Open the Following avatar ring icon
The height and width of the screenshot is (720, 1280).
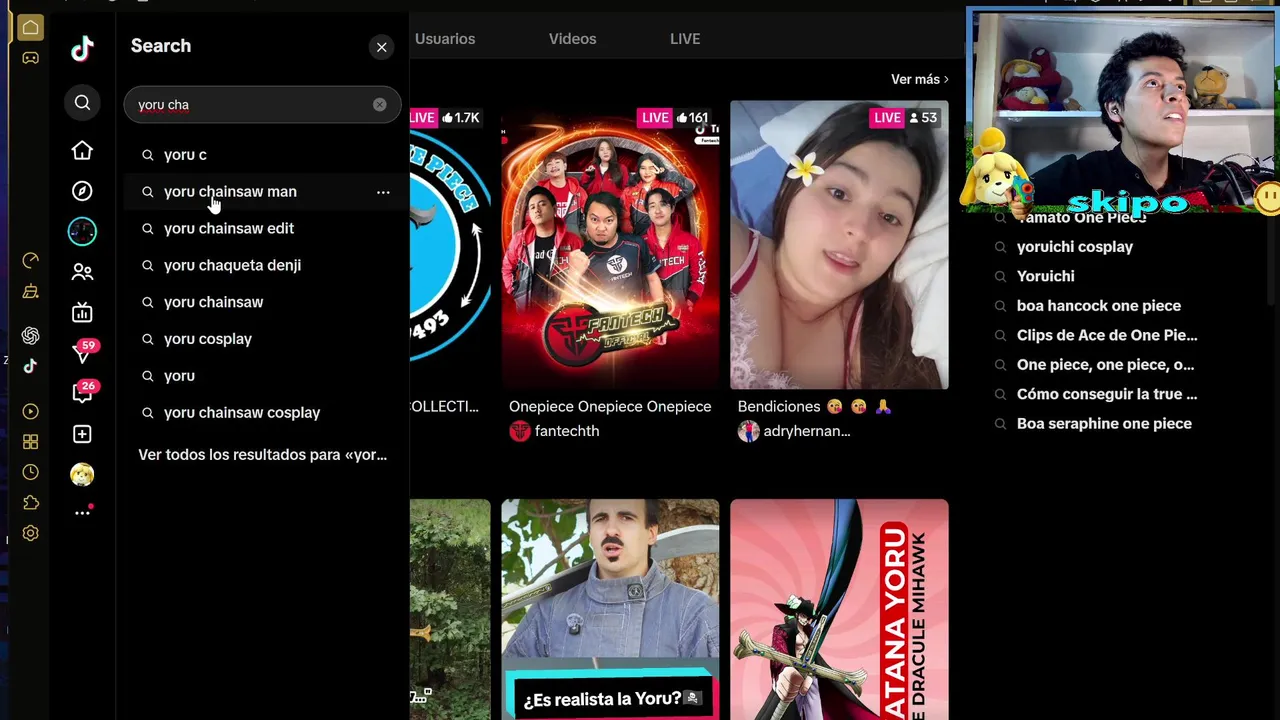click(82, 231)
